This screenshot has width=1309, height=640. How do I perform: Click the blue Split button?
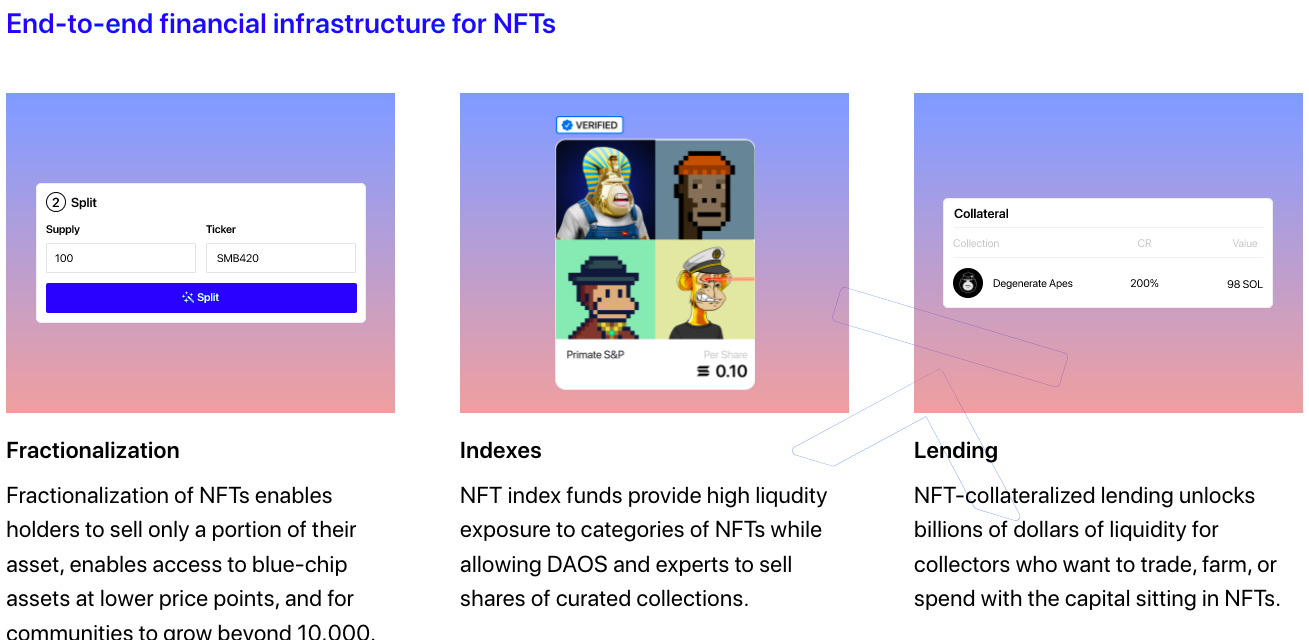tap(201, 298)
